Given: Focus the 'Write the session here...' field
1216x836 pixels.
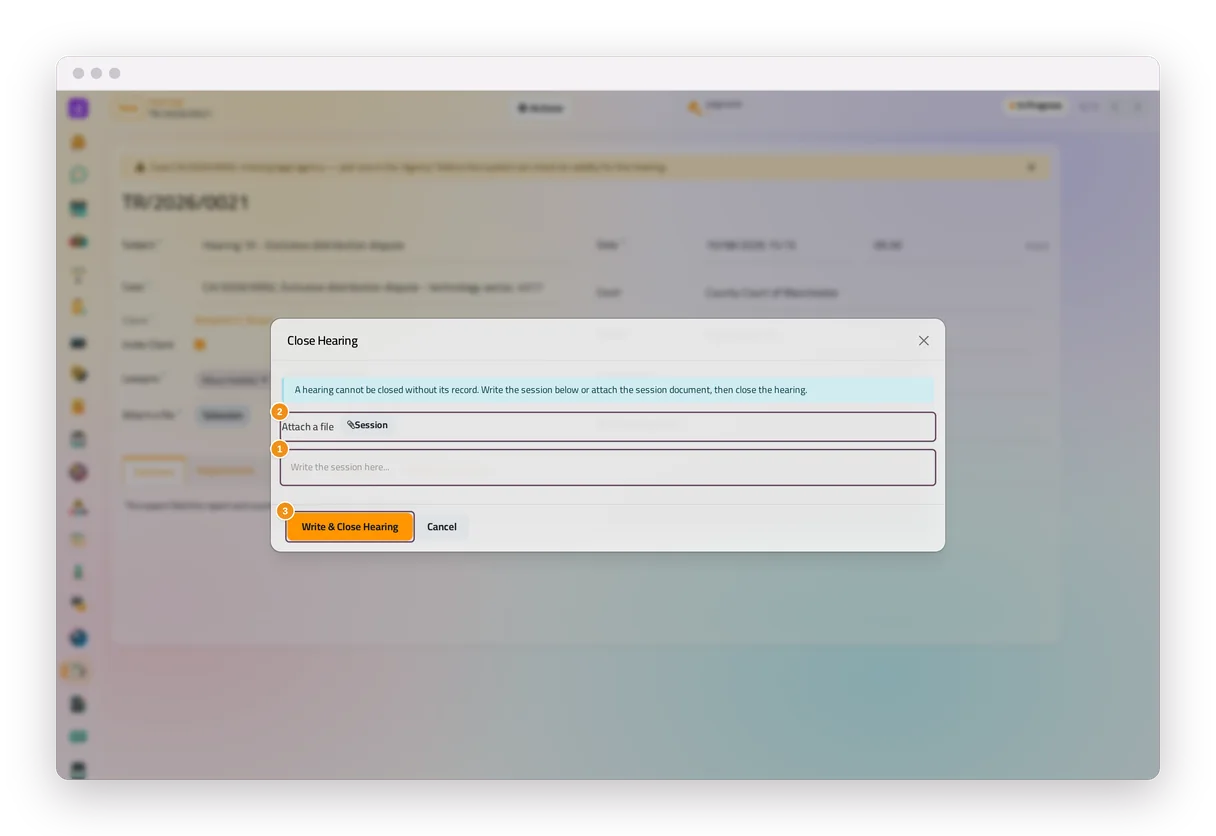Looking at the screenshot, I should click(x=608, y=467).
